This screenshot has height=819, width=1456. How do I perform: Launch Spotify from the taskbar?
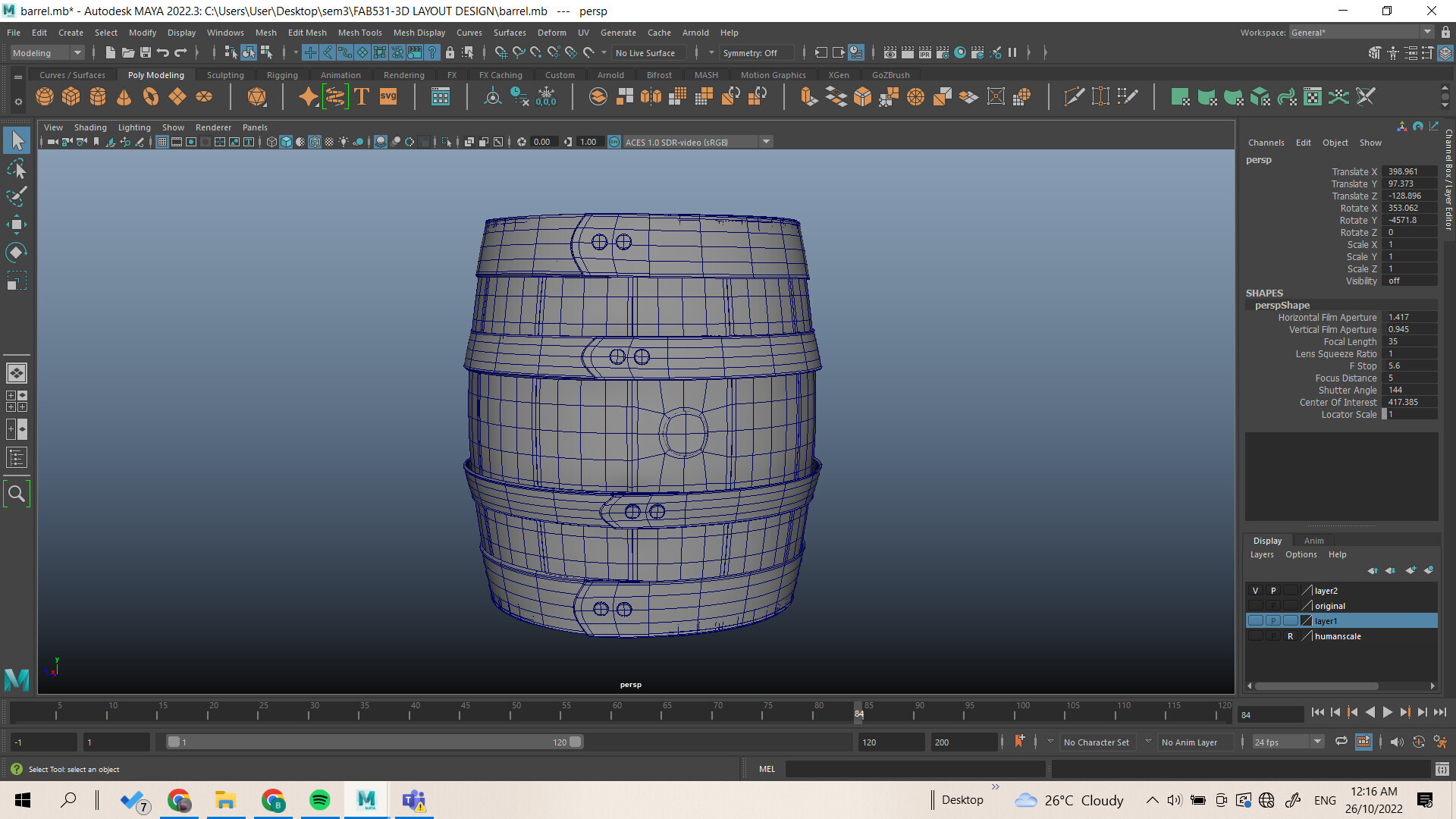point(320,800)
